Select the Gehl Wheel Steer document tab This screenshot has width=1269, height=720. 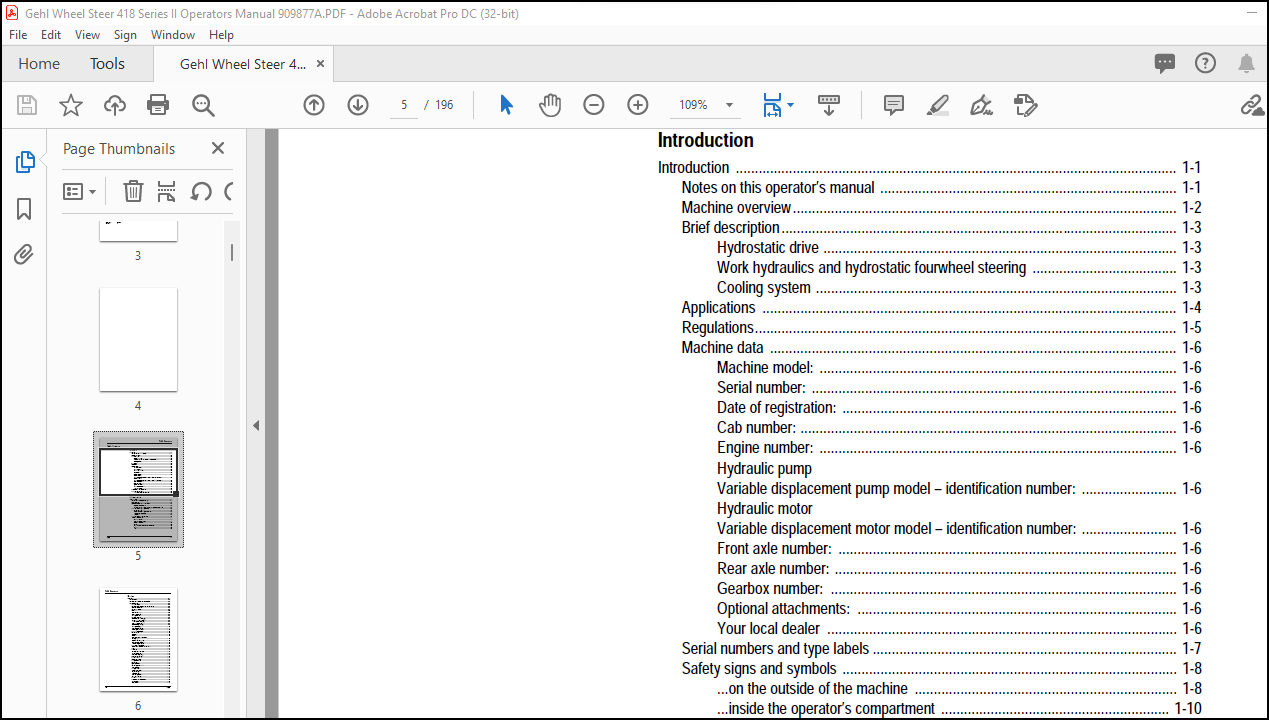[243, 64]
